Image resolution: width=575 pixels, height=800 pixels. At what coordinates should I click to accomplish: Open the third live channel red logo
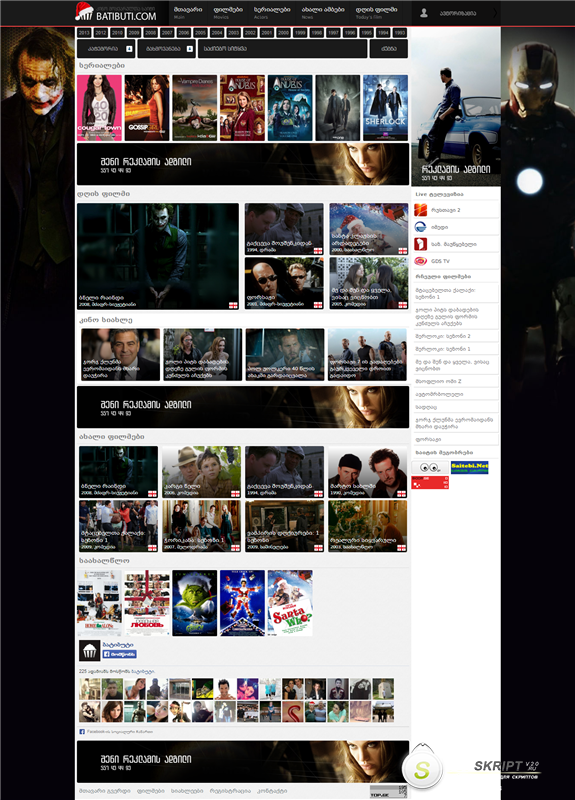(420, 244)
